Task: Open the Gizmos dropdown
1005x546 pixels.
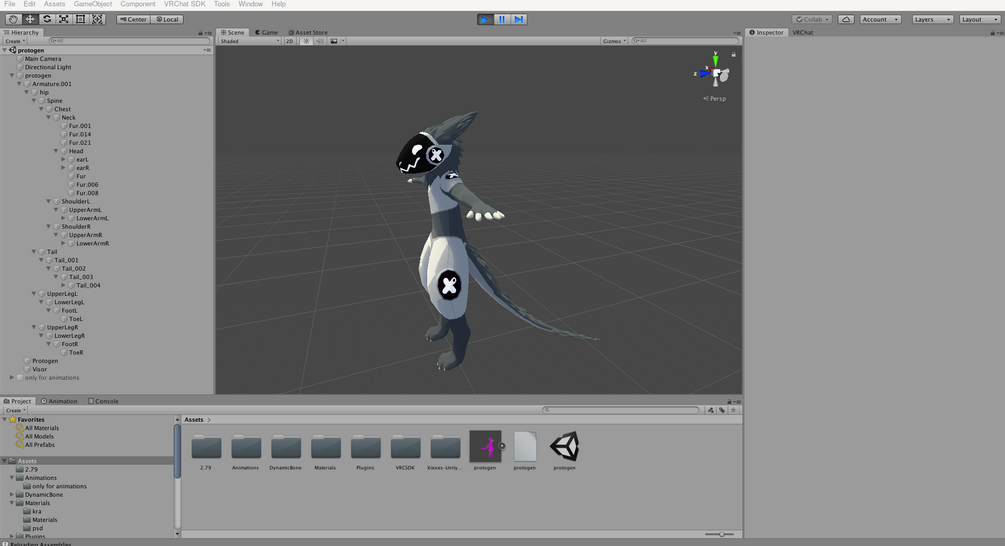Action: [x=614, y=41]
